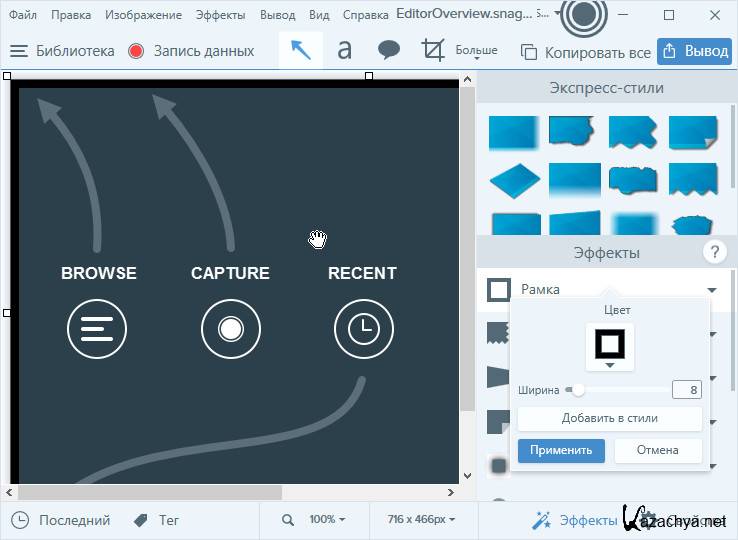Open the border Цвет color swatch
The width and height of the screenshot is (738, 540).
[610, 345]
